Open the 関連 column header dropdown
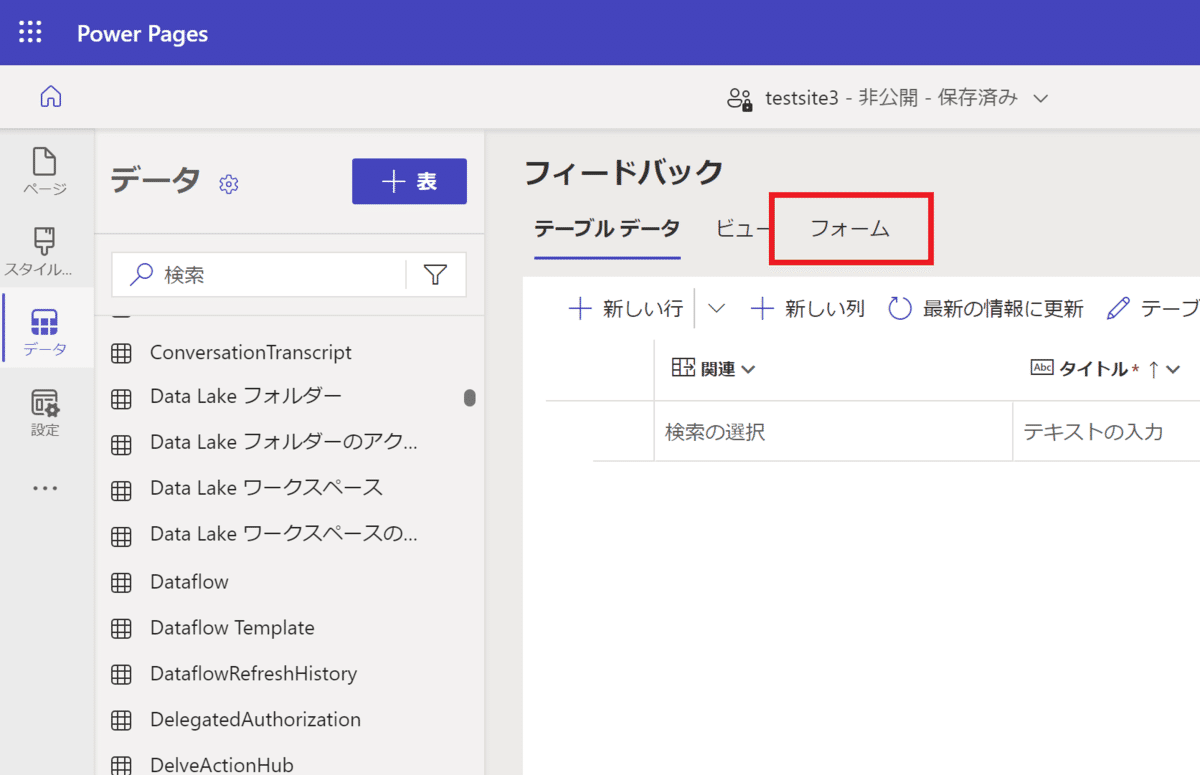1200x775 pixels. click(748, 370)
